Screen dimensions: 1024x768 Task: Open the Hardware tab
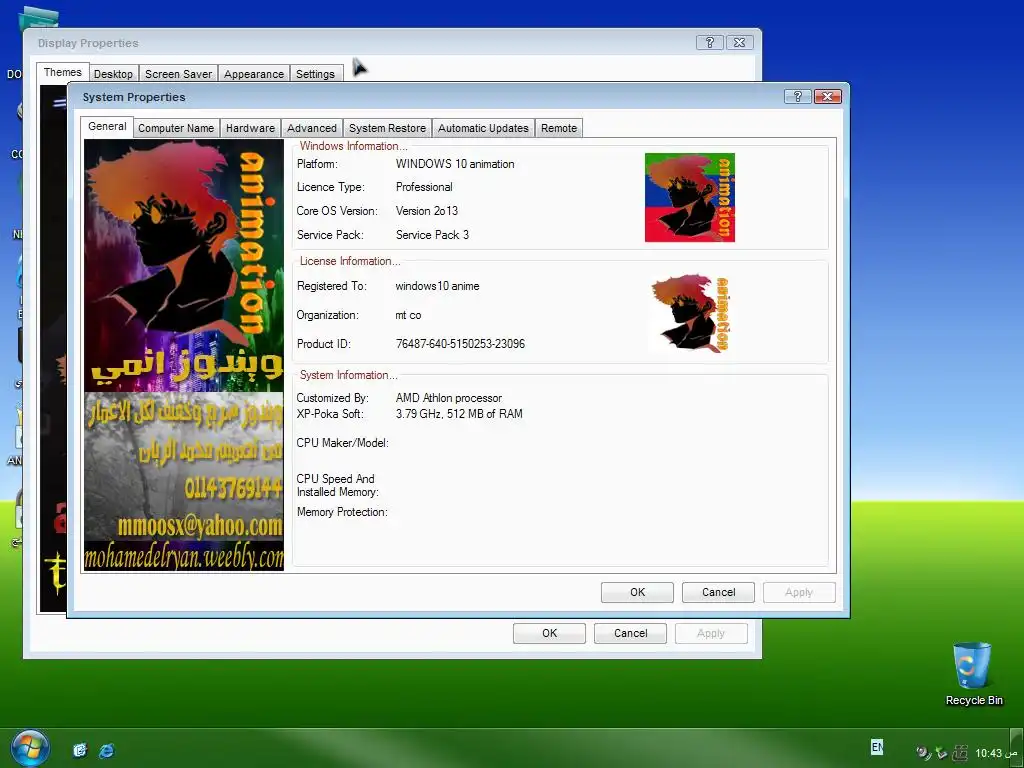pos(250,128)
